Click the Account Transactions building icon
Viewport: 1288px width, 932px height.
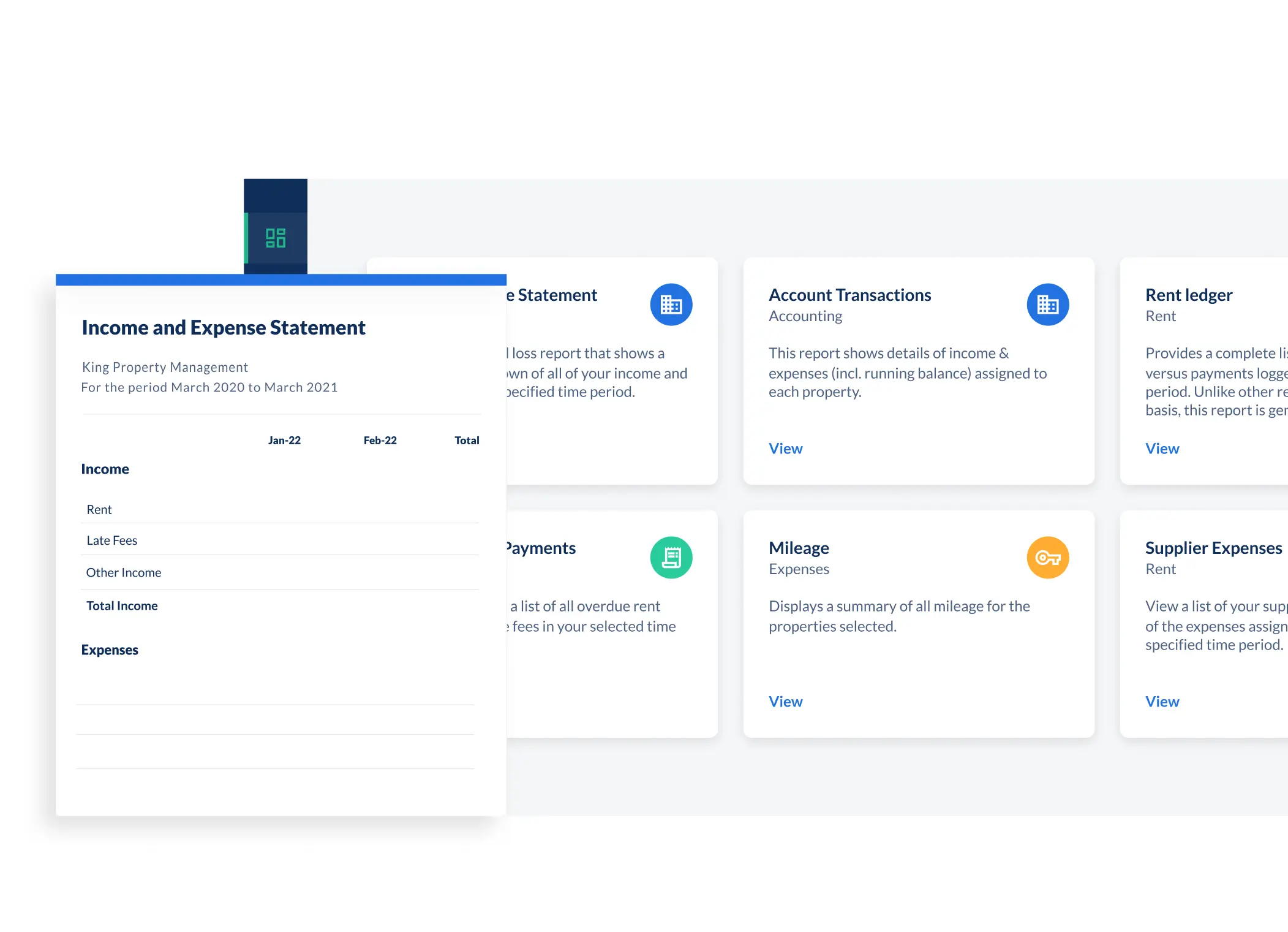(x=1047, y=305)
